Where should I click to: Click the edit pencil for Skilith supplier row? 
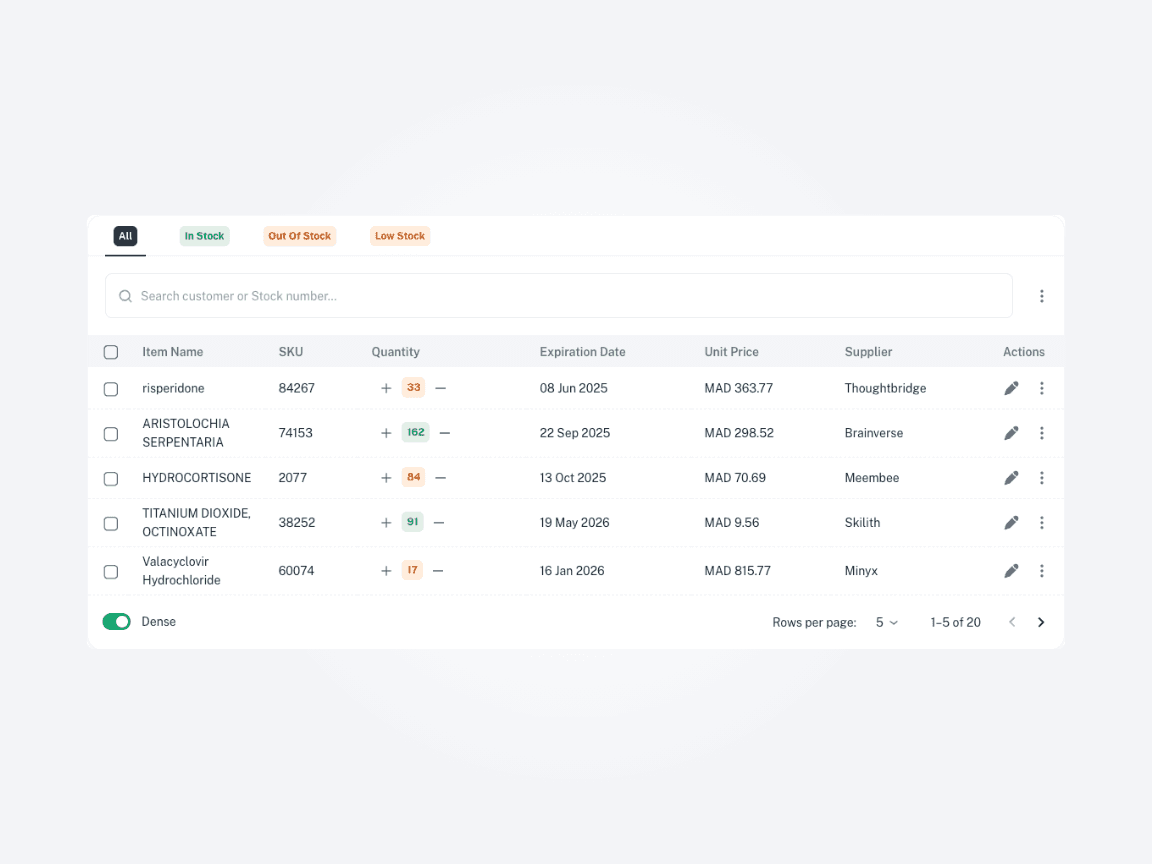click(1011, 523)
